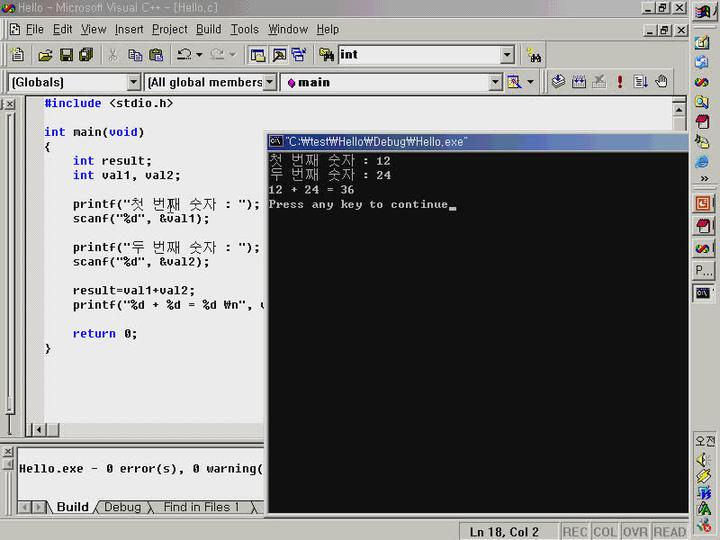
Task: Open the Internet Explorer sidebar icon
Action: (702, 161)
